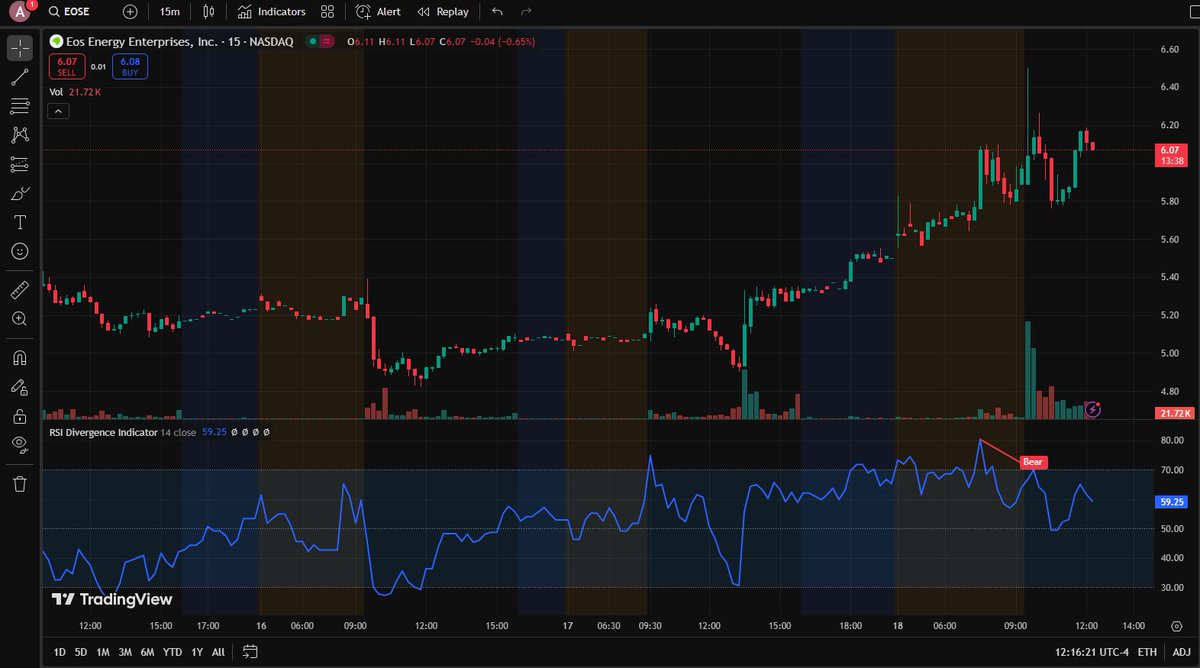This screenshot has width=1200, height=668.
Task: Select the trend line drawing tool
Action: point(20,77)
